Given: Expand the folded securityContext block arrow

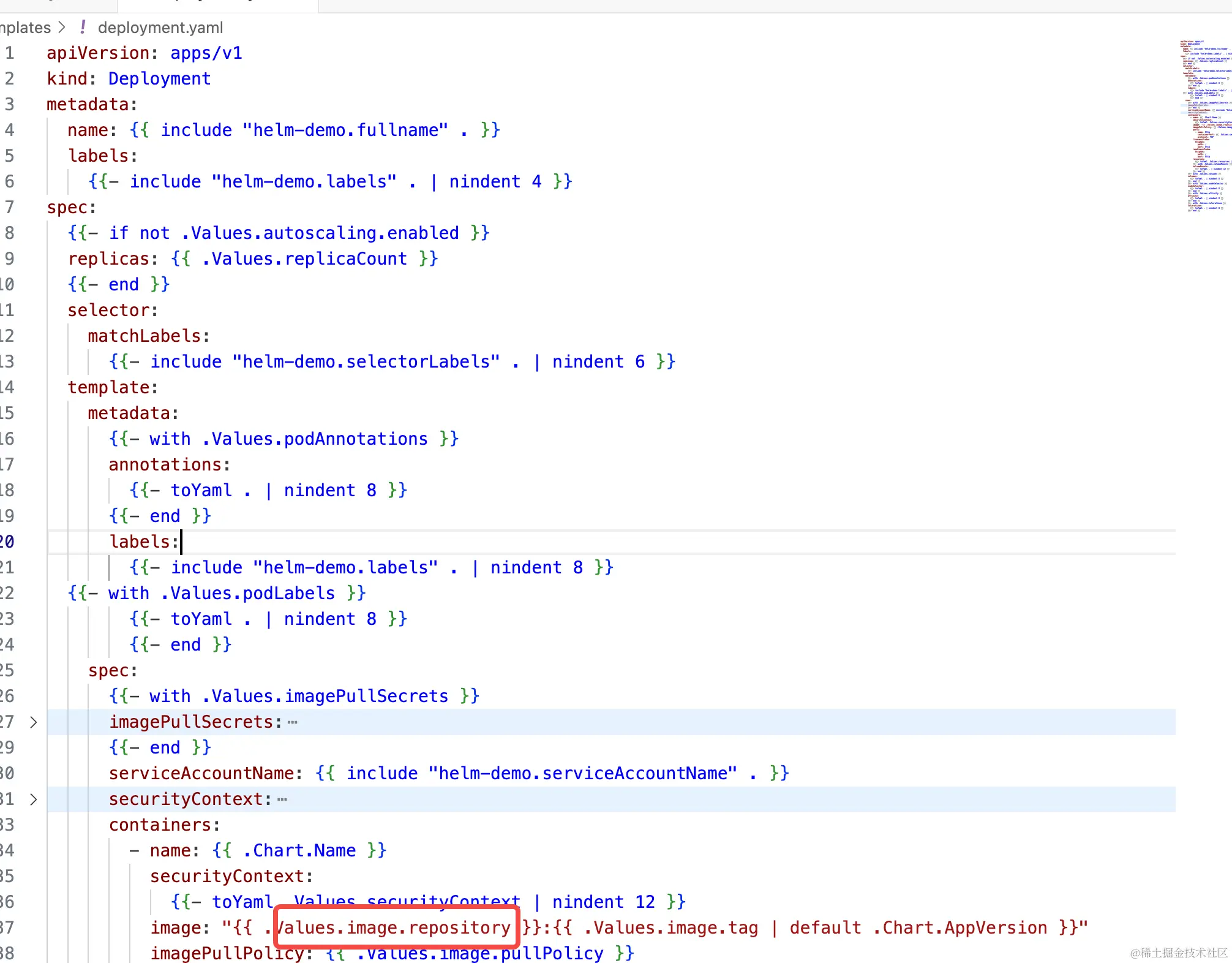Looking at the screenshot, I should click(34, 799).
